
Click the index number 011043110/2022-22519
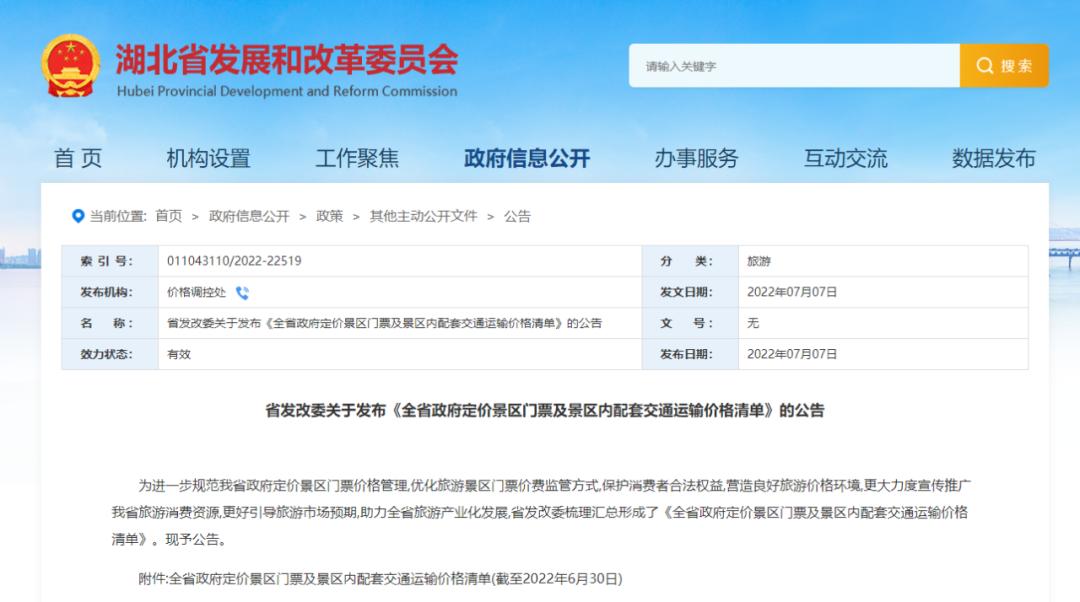tap(234, 261)
